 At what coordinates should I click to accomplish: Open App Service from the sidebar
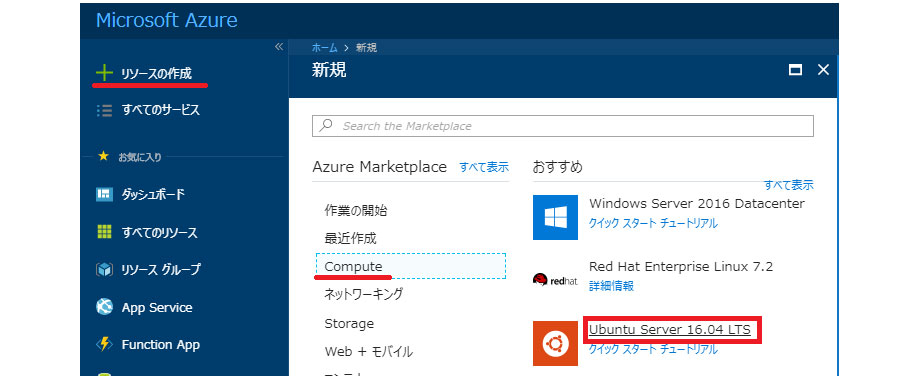tap(157, 307)
